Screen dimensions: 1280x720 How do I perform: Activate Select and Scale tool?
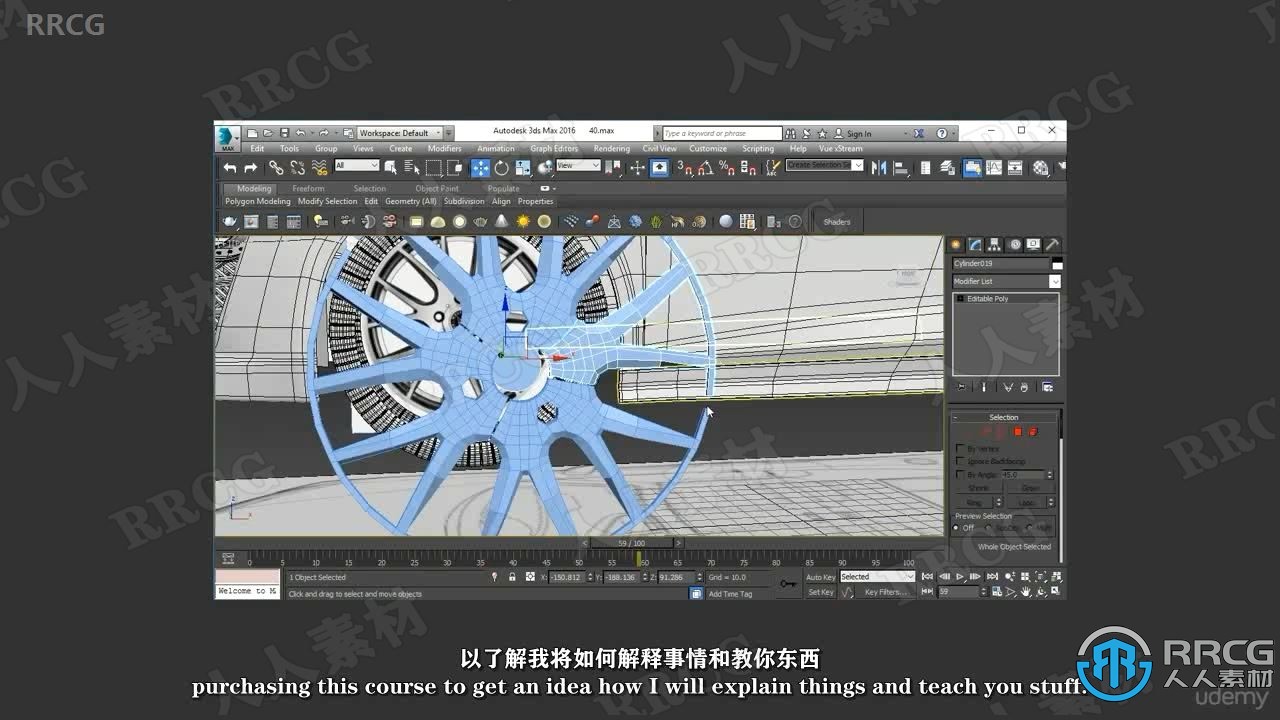point(523,168)
